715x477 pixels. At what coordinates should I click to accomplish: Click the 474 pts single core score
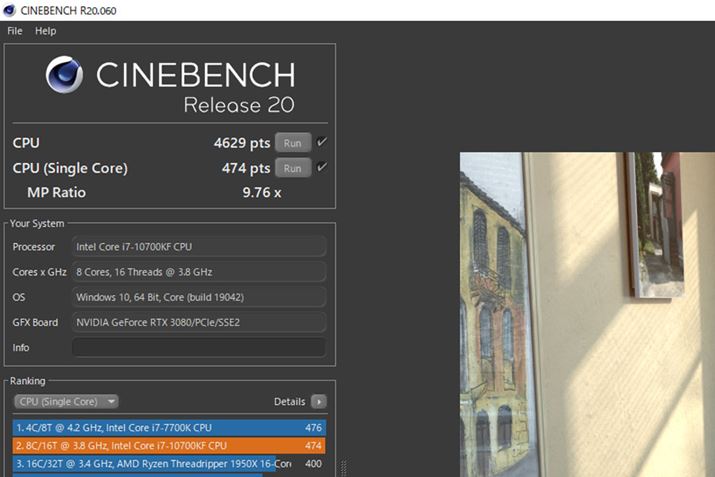(x=246, y=168)
